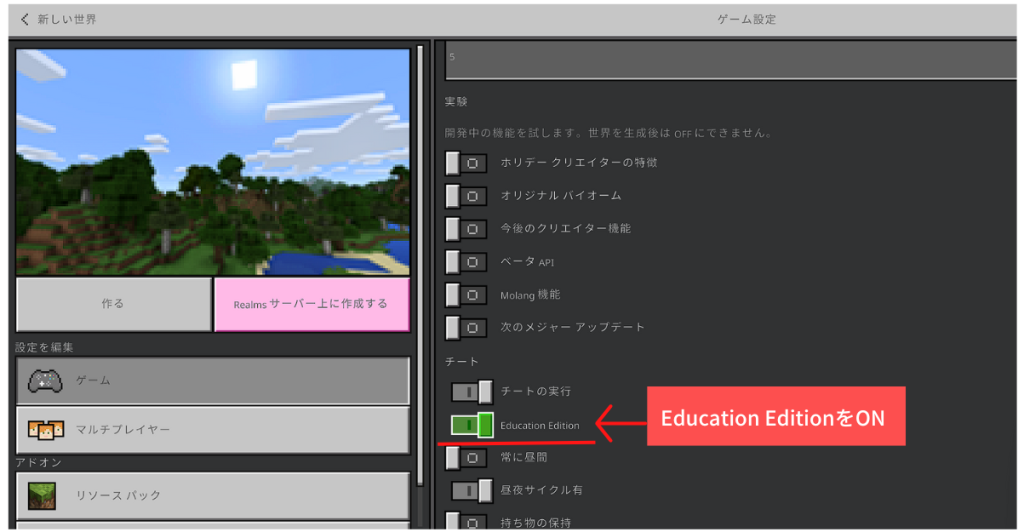Toggle ホリデー クリエイターの特徴 switch
Screen dimensions: 1024x532
point(466,163)
